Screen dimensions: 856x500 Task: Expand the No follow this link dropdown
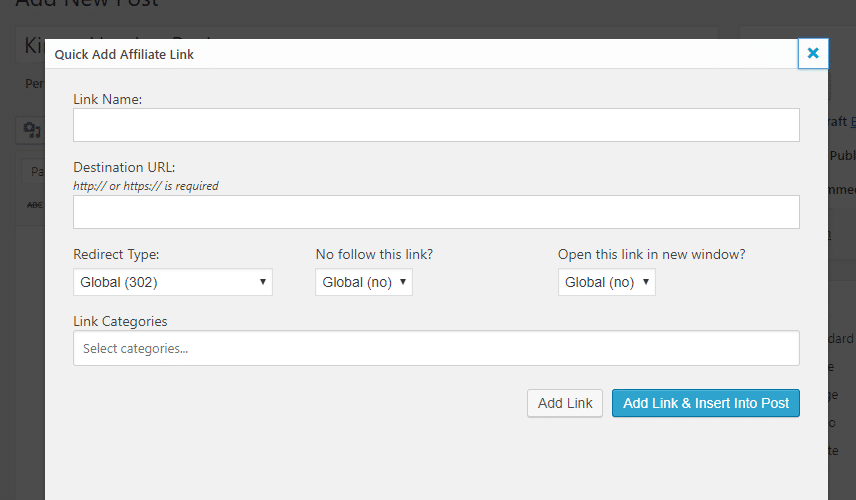tap(364, 282)
